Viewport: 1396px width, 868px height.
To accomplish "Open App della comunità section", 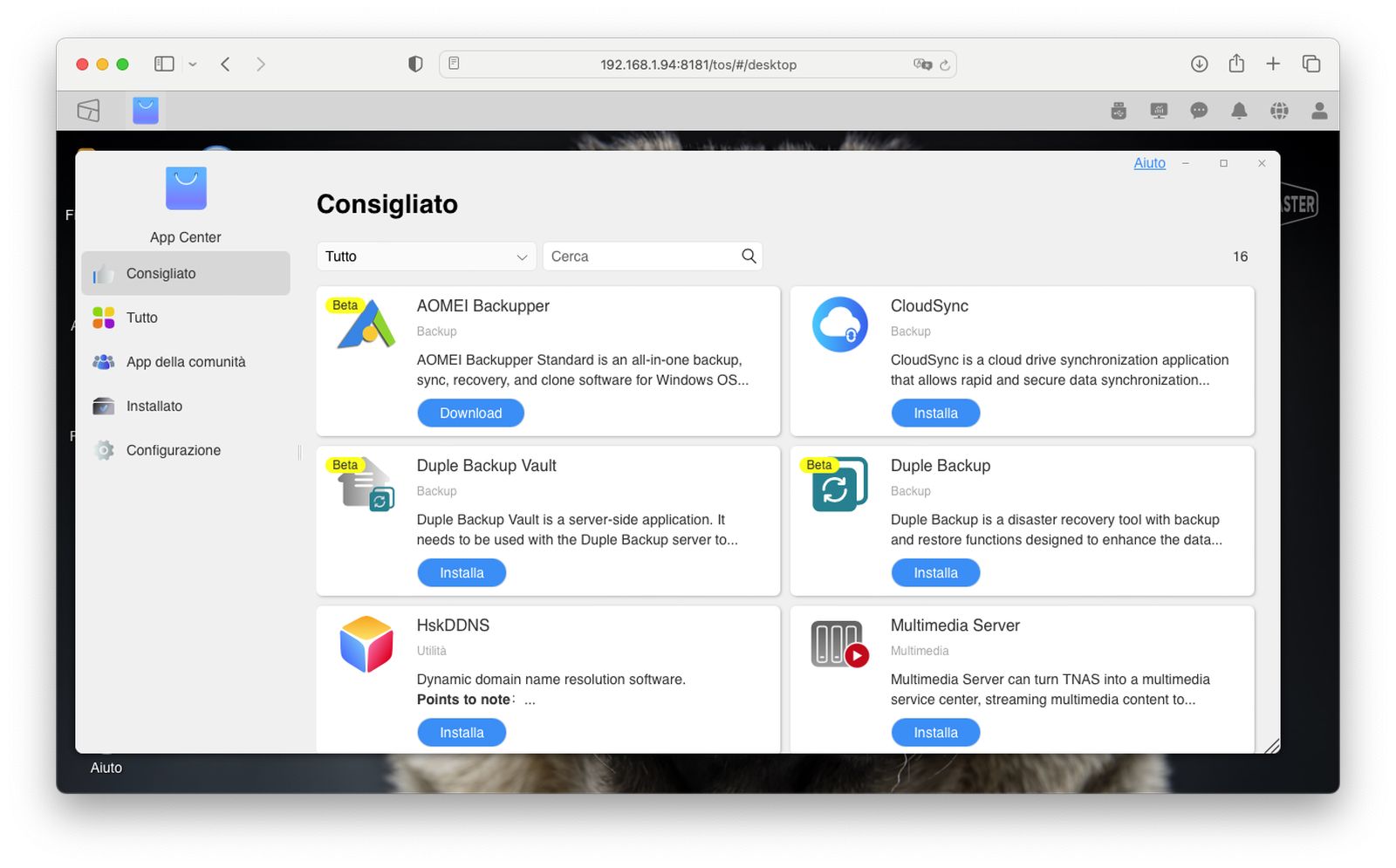I will (x=186, y=362).
